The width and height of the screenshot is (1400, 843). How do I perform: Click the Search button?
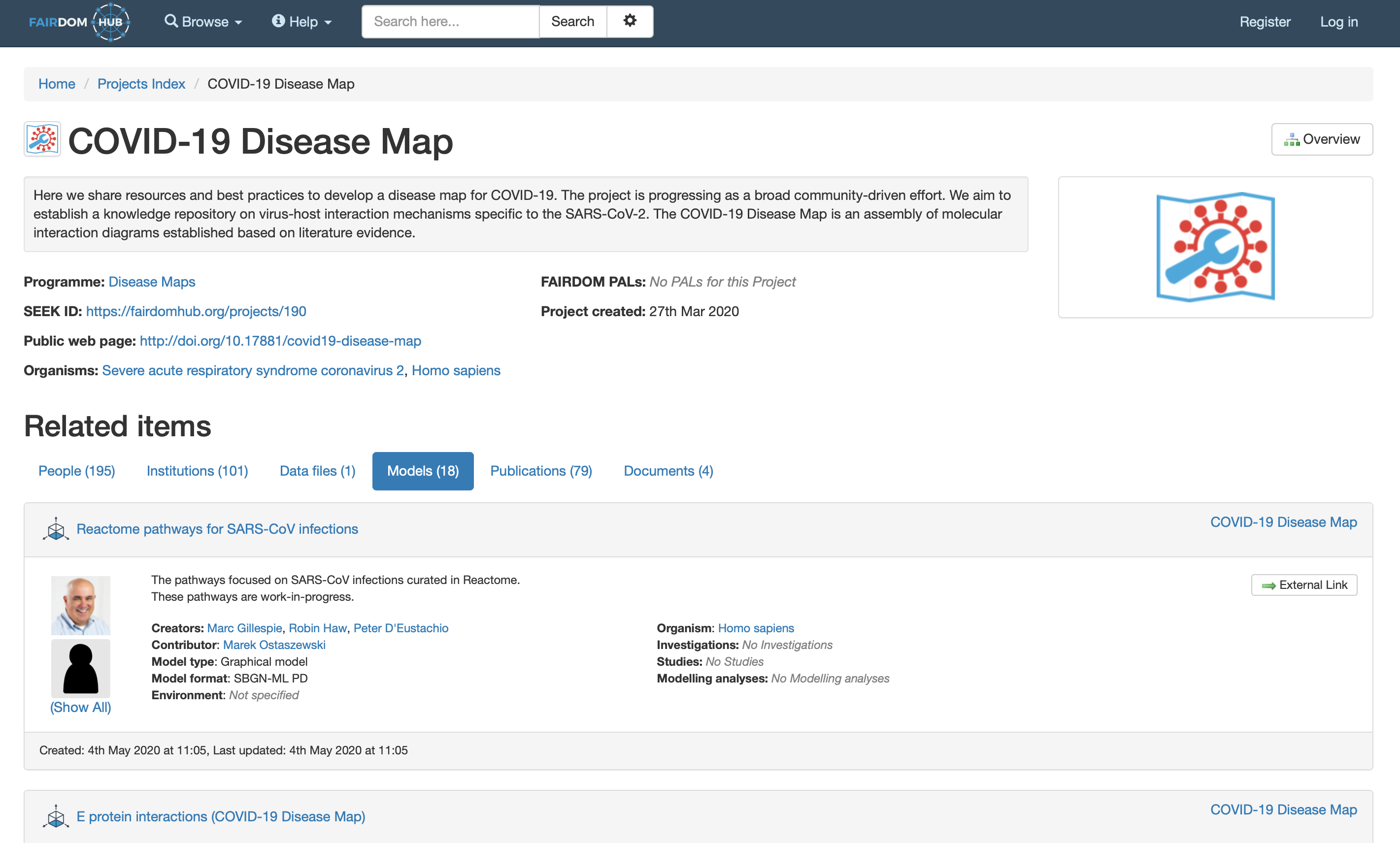[x=573, y=22]
